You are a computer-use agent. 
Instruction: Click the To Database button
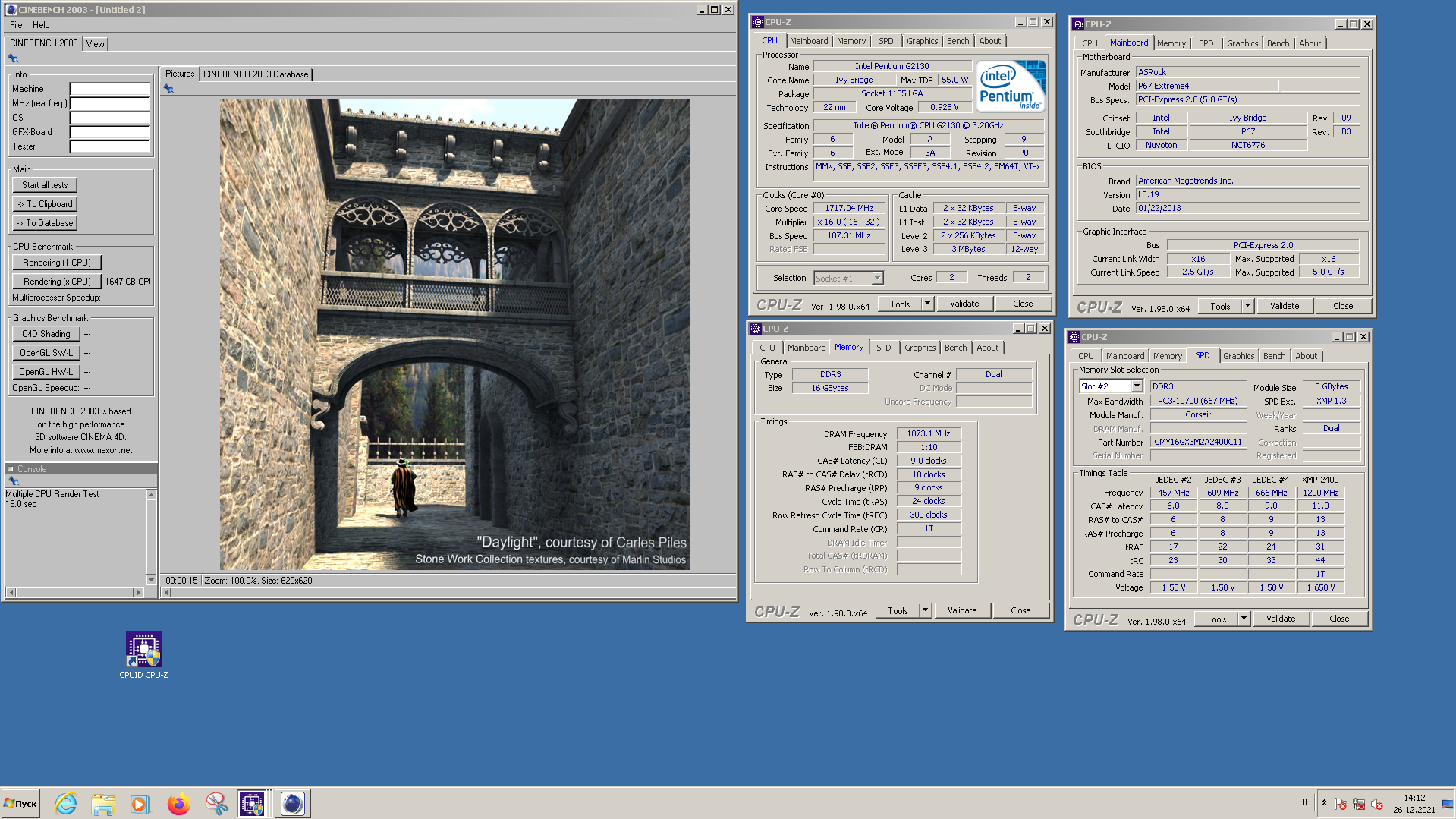(45, 223)
